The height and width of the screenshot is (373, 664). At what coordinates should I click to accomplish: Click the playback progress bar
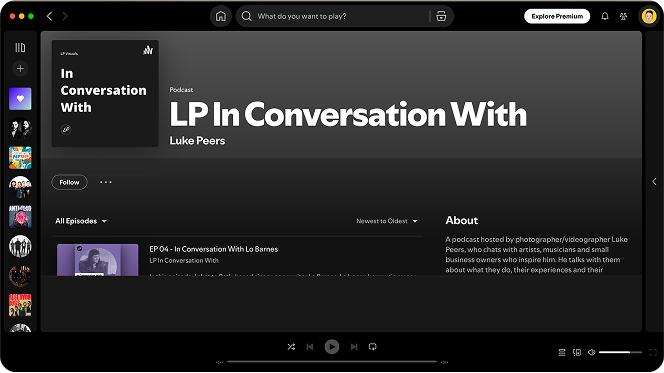(332, 362)
